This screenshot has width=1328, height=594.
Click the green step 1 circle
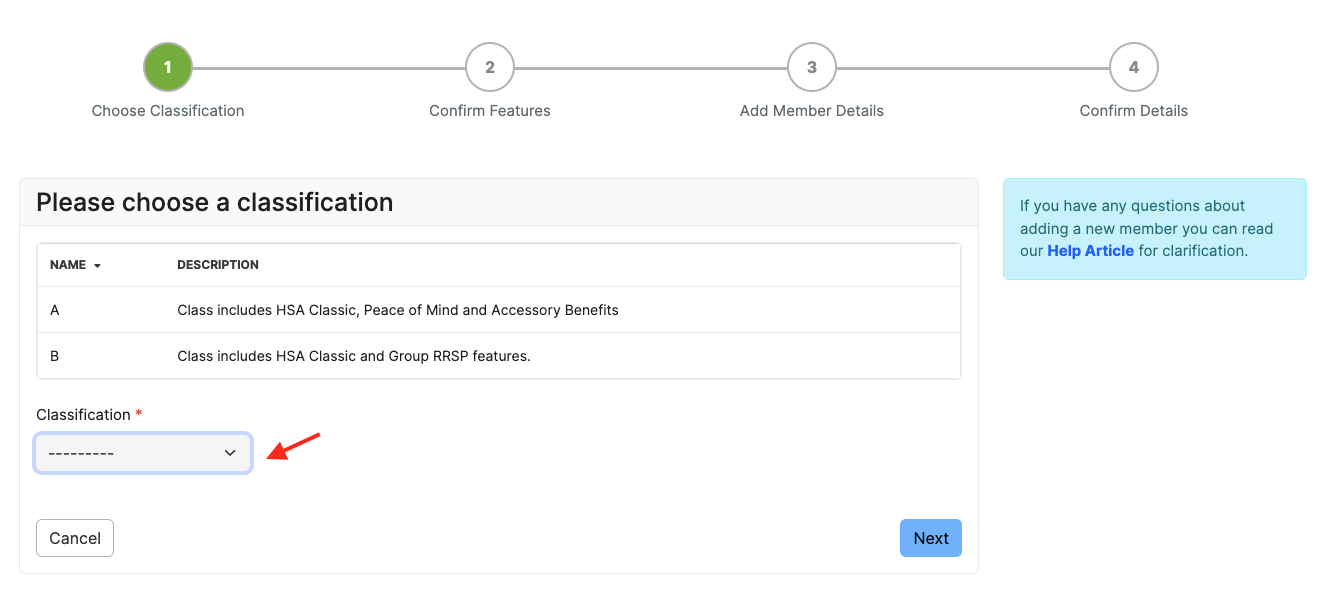(168, 67)
